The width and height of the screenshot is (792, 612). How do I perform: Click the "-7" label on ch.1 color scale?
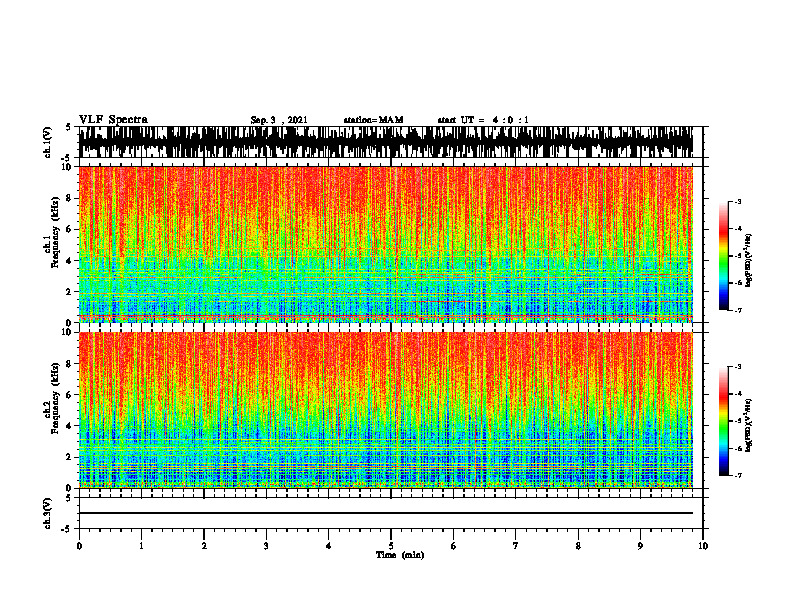click(x=738, y=310)
